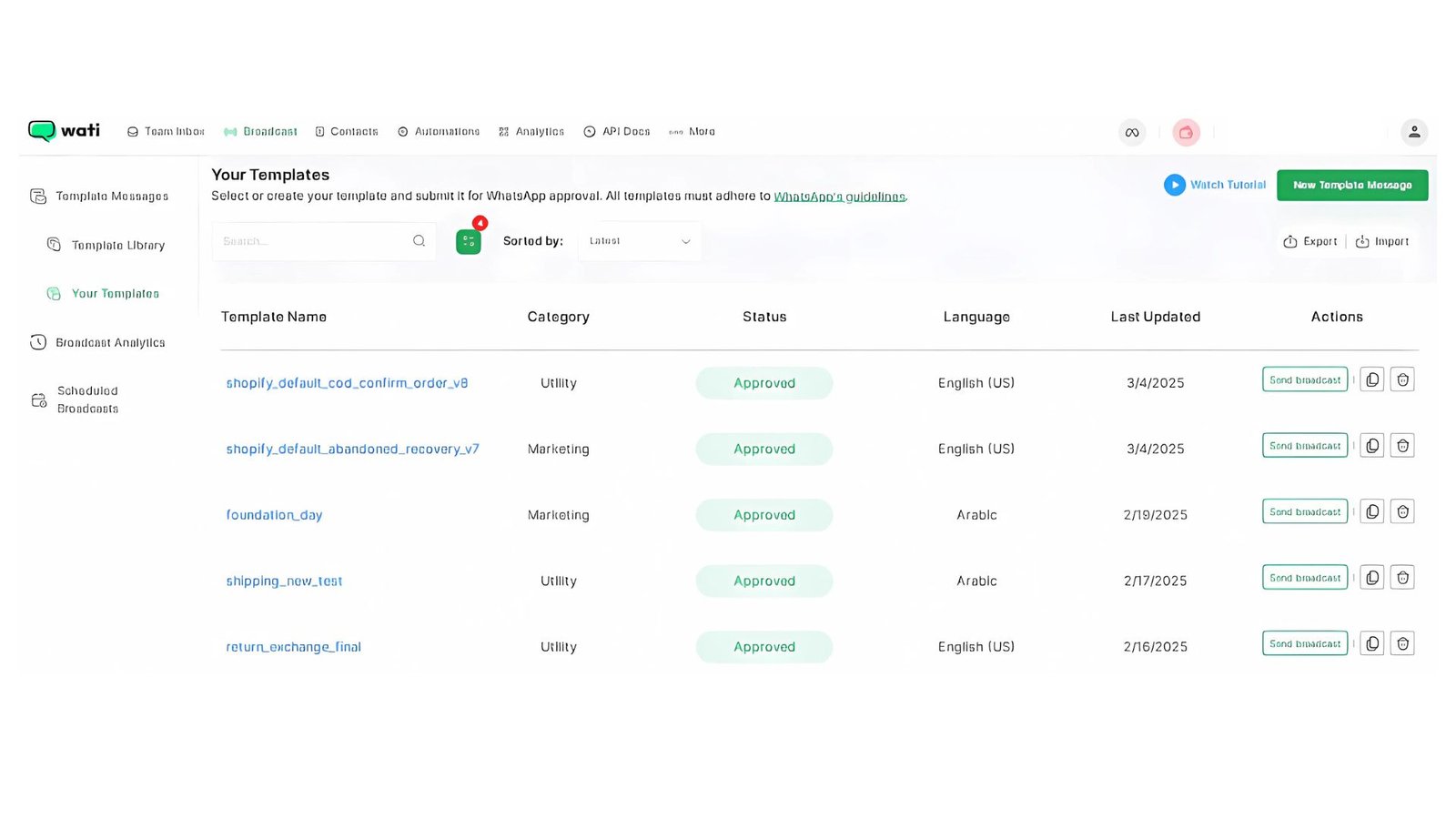This screenshot has height=819, width=1456.
Task: Open the user profile avatar icon
Action: (x=1413, y=133)
